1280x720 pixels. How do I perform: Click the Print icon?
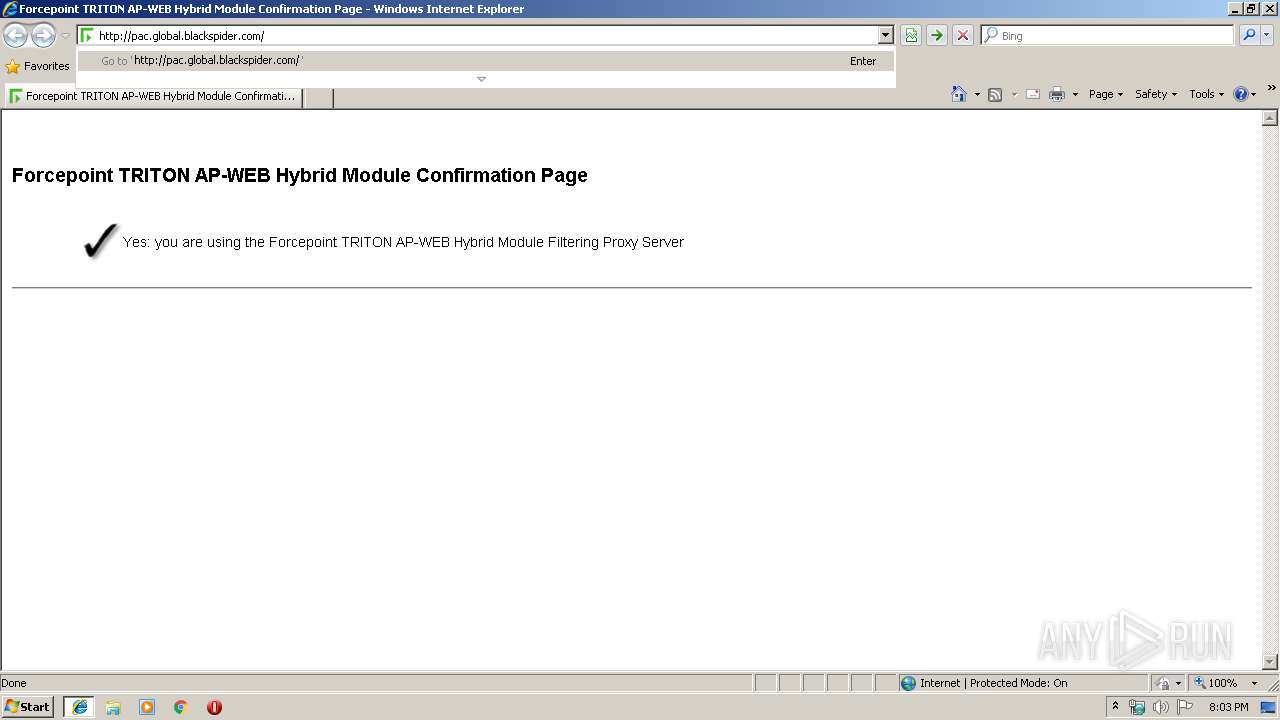1057,94
